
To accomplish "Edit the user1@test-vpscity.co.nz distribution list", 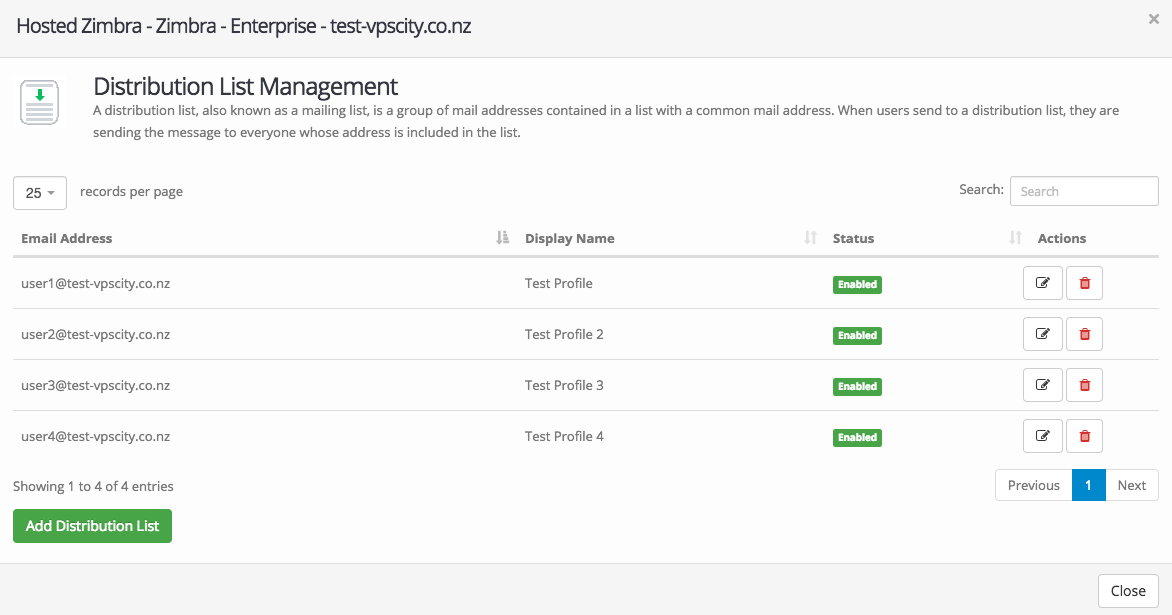I will pyautogui.click(x=1042, y=284).
